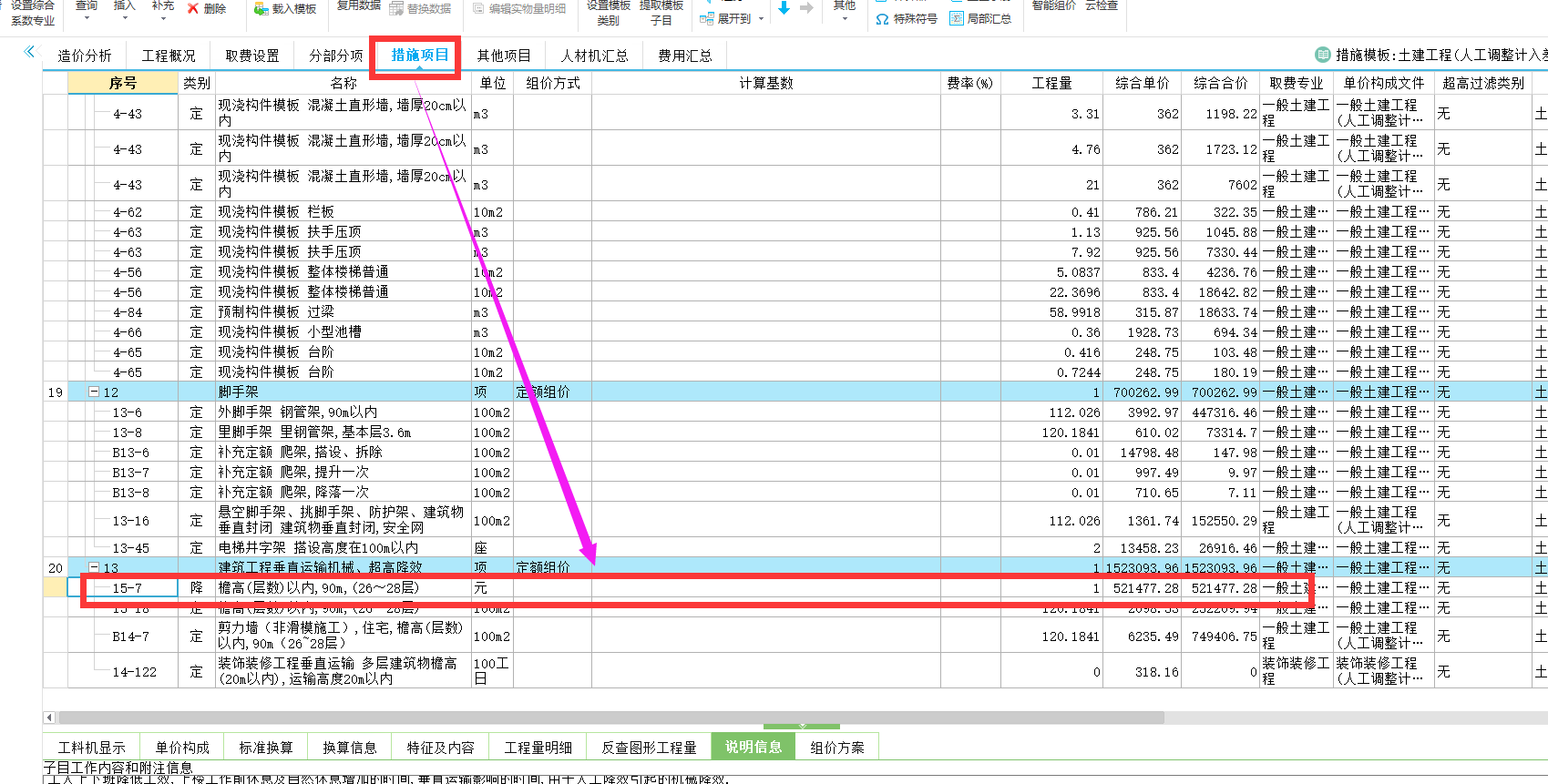1548x784 pixels.
Task: Open the 反查图形工程量 bottom tab
Action: coord(649,748)
